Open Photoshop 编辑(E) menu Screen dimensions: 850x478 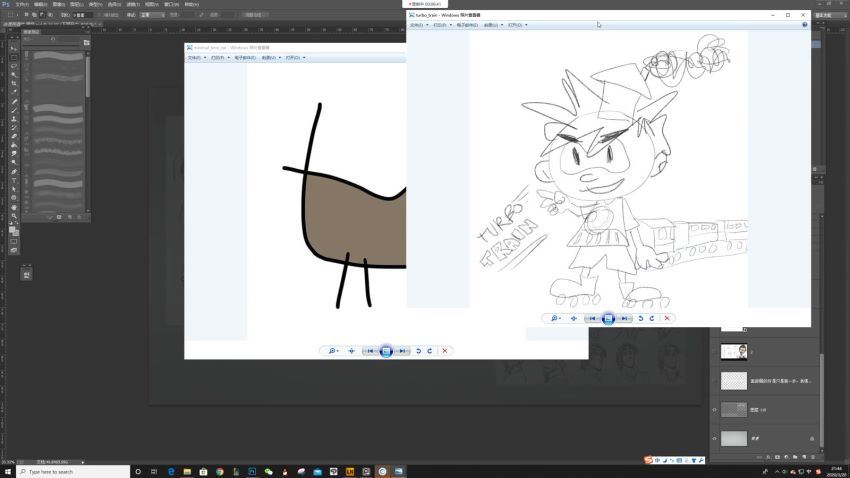pyautogui.click(x=41, y=4)
